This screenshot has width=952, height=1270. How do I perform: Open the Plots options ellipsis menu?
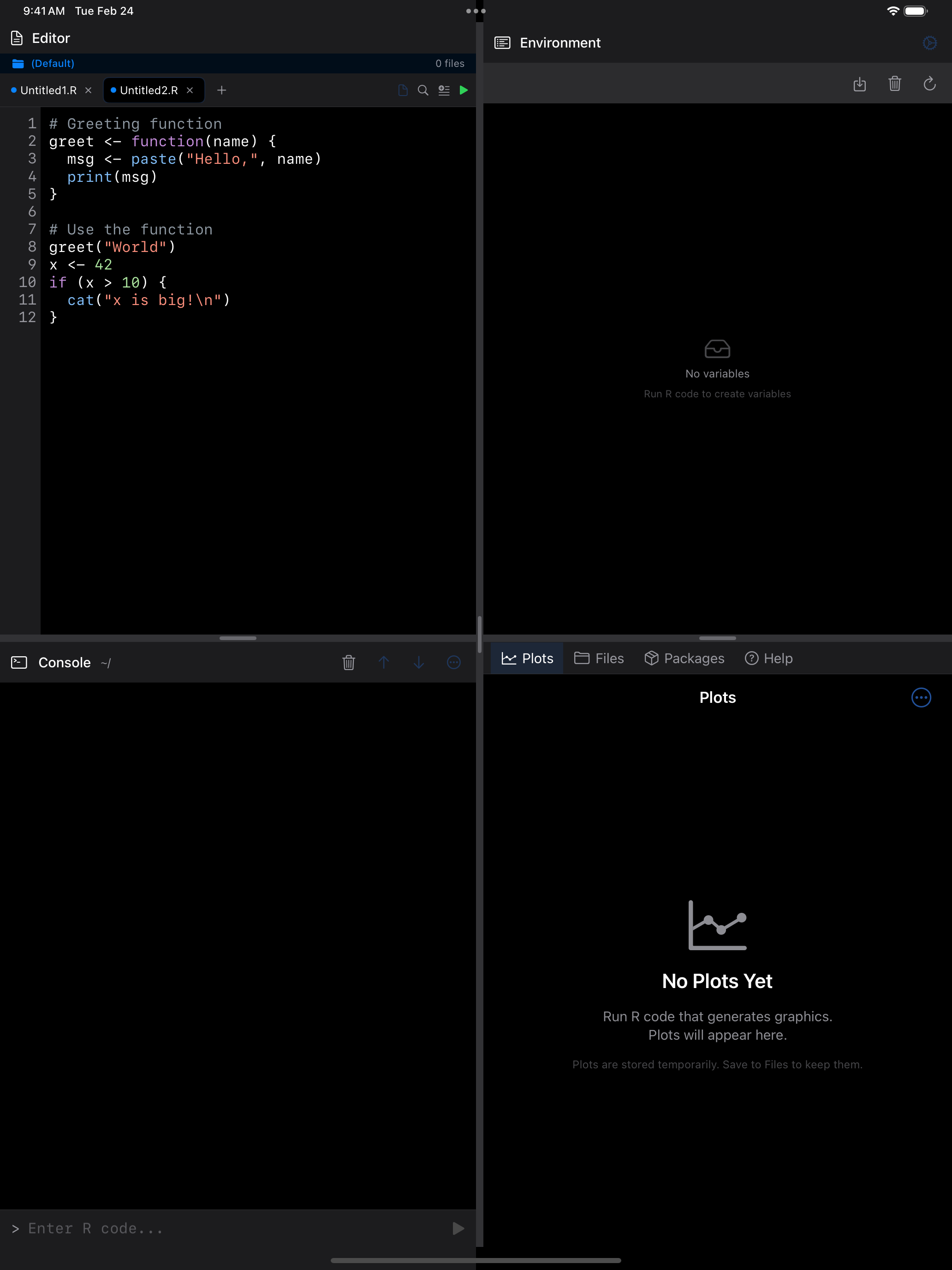tap(921, 698)
